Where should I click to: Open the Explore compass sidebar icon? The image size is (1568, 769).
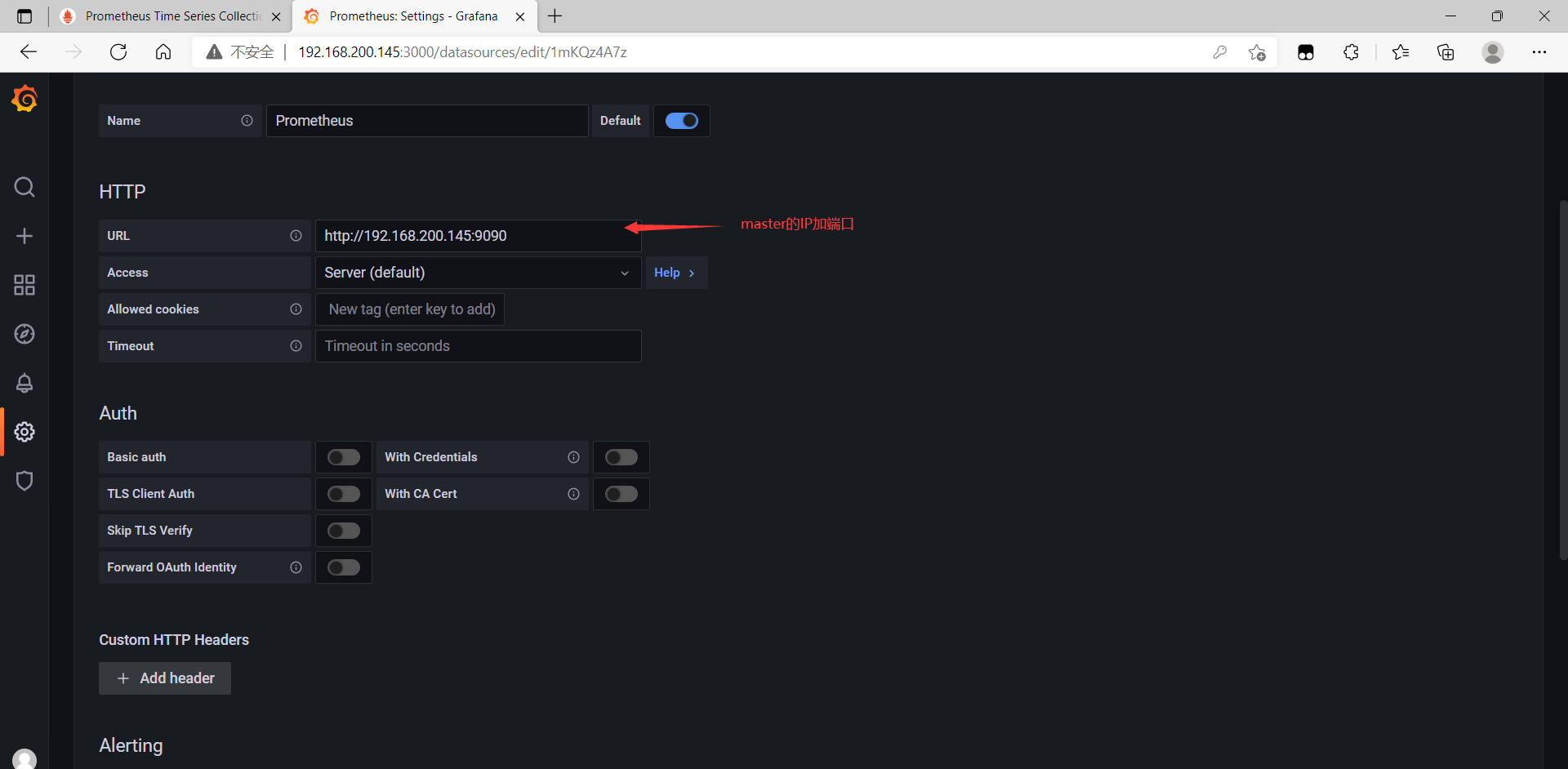tap(24, 334)
